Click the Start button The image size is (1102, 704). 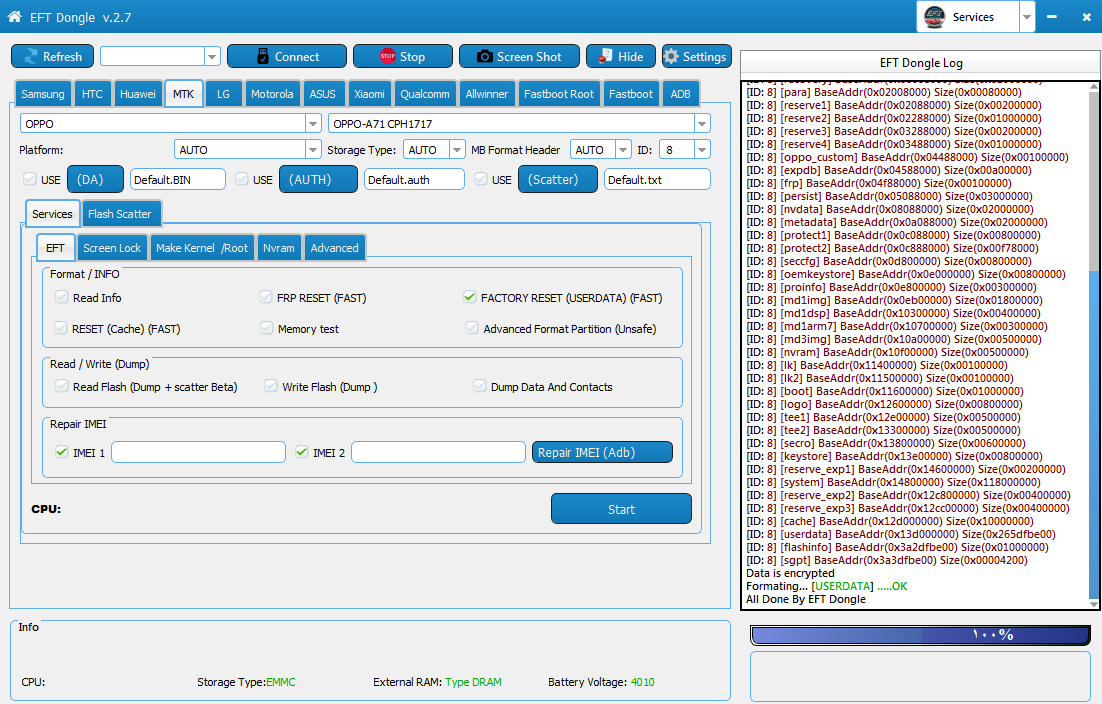(x=621, y=509)
